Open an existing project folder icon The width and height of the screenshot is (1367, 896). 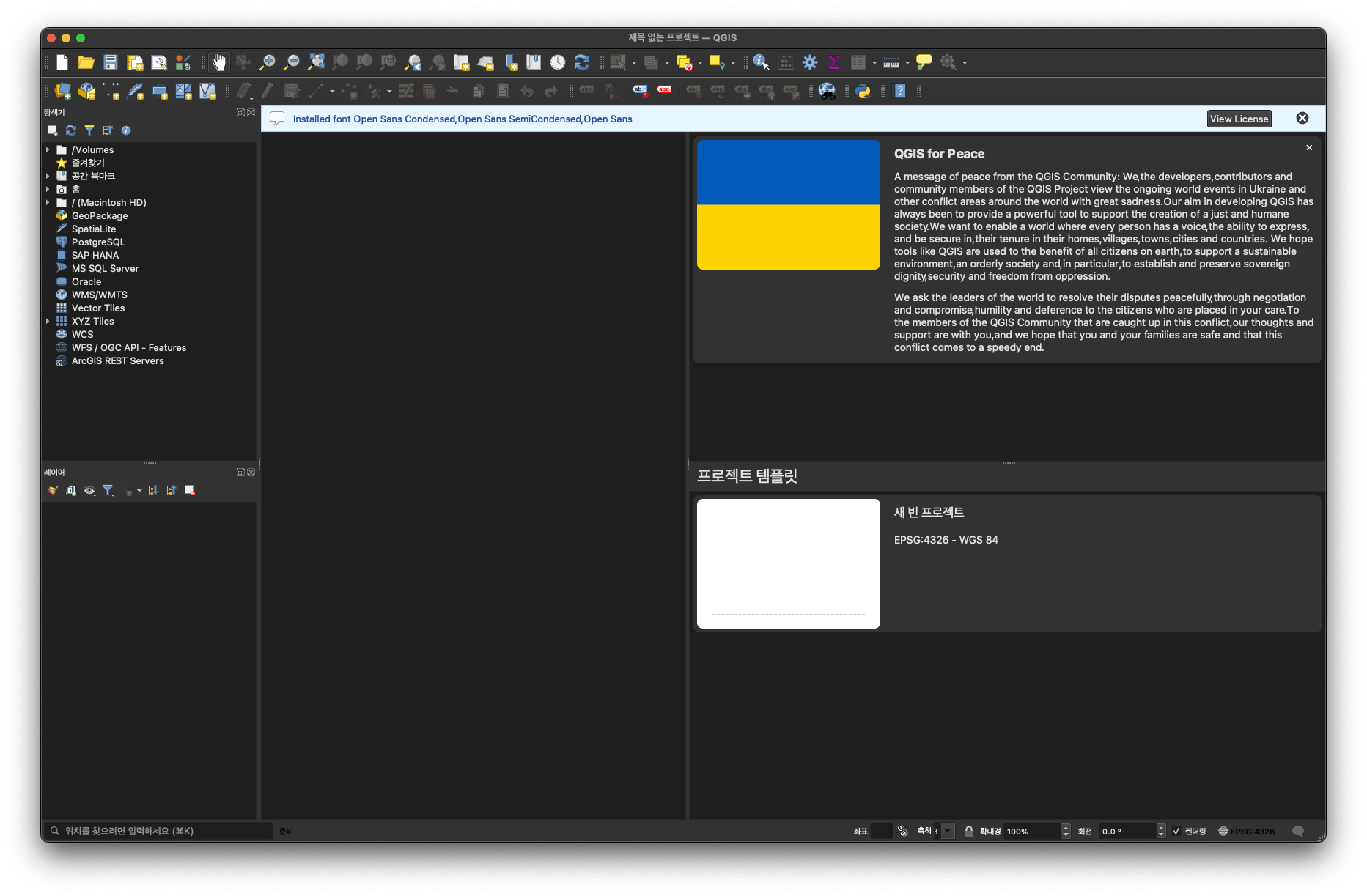click(x=86, y=63)
